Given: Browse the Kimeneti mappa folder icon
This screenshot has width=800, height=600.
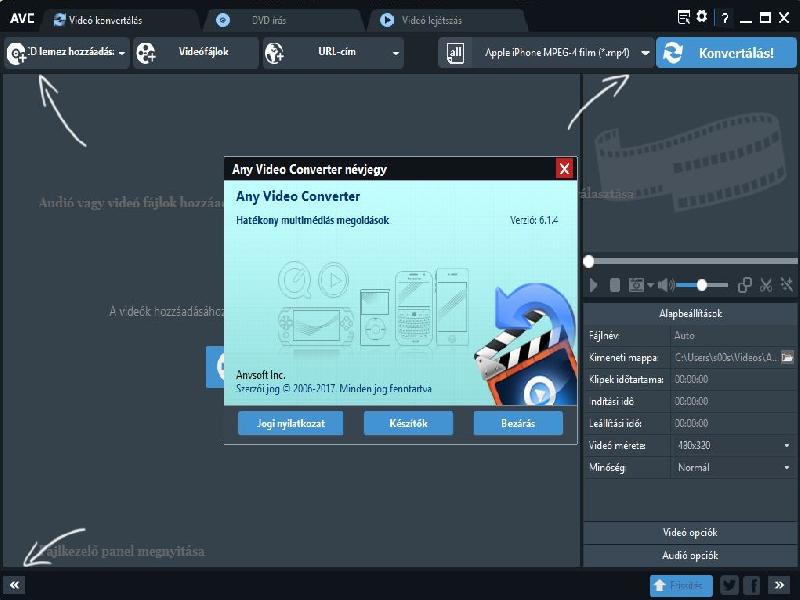Looking at the screenshot, I should click(x=787, y=357).
